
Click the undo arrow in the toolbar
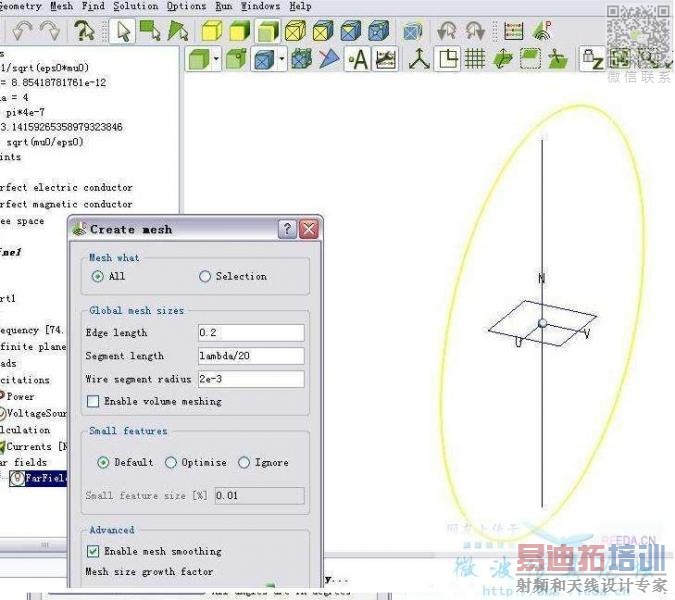coord(22,31)
